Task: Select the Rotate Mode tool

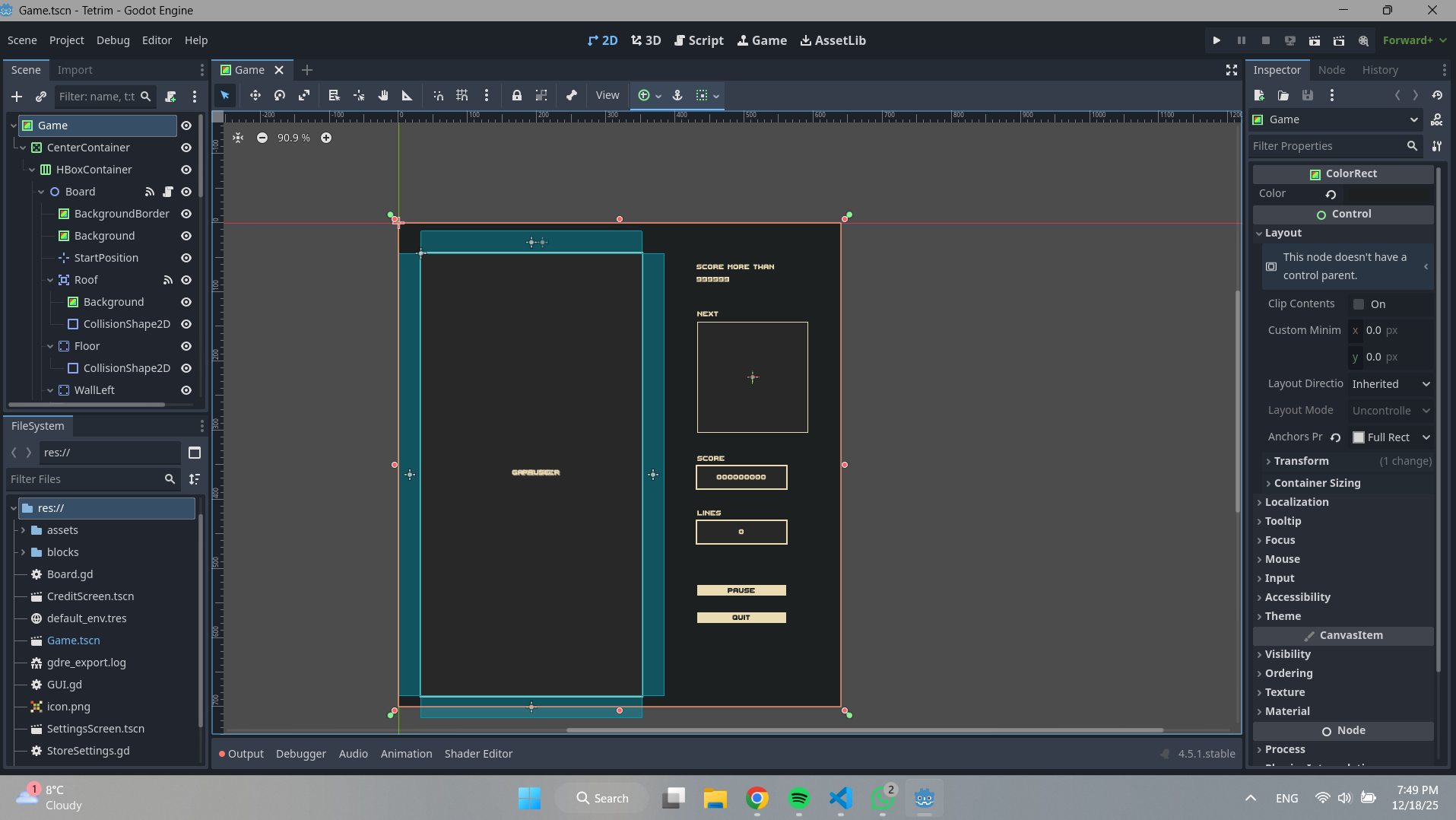Action: point(280,95)
